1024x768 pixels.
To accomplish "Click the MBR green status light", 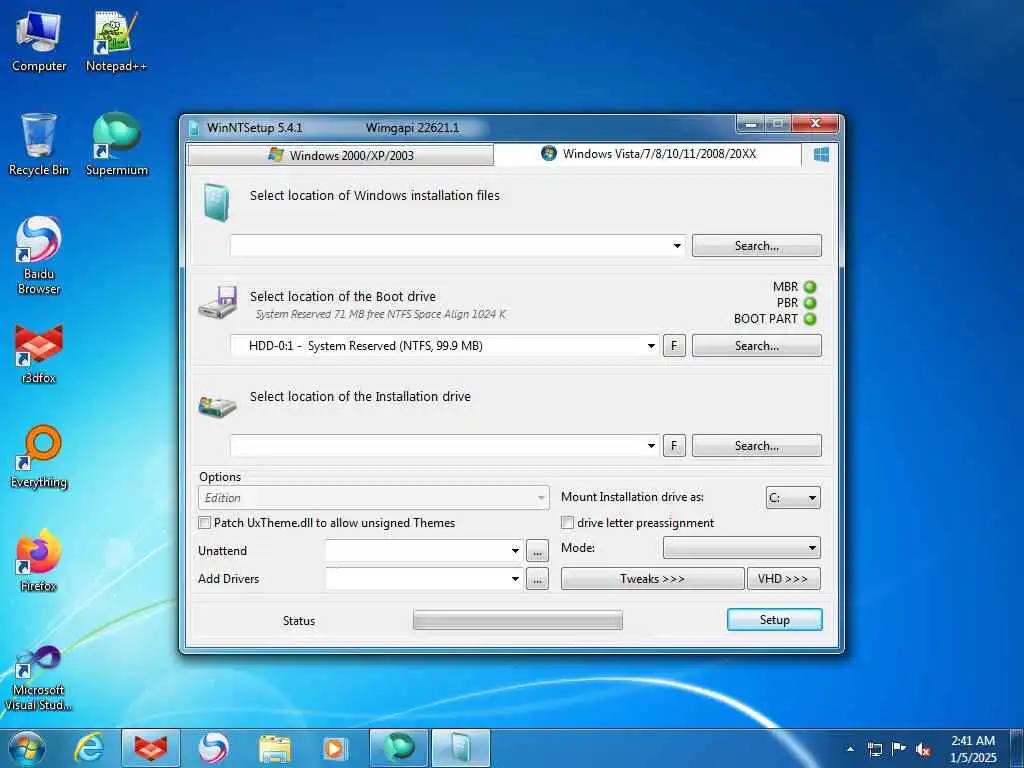I will tap(810, 287).
